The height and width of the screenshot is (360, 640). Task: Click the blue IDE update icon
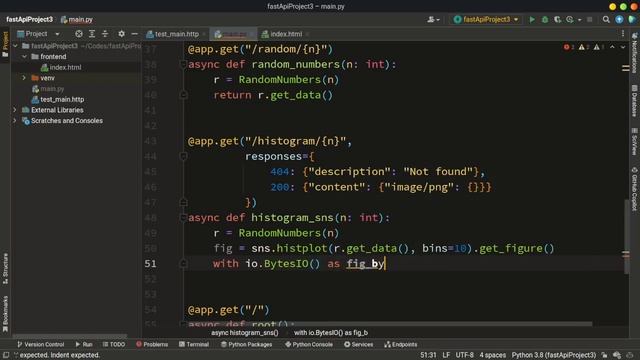point(619,20)
